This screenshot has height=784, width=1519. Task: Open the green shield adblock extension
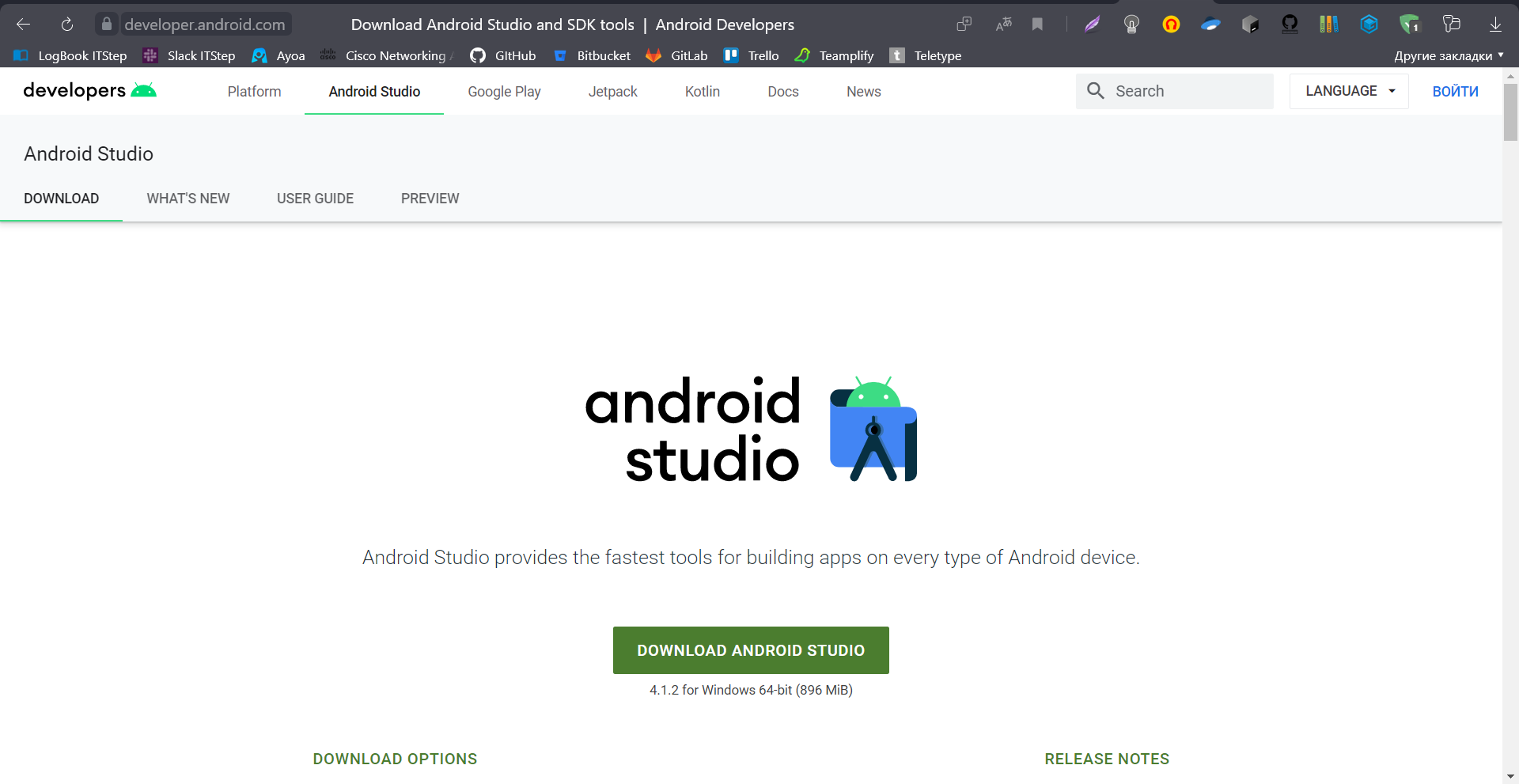pos(1409,25)
